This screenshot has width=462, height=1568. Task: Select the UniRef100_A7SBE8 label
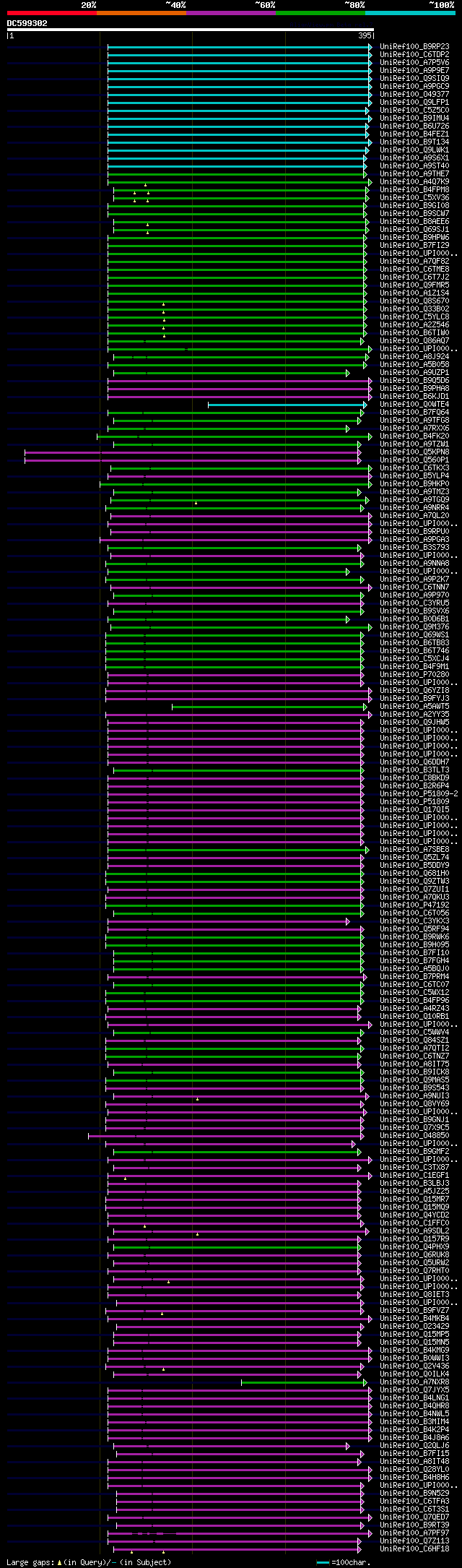click(414, 849)
